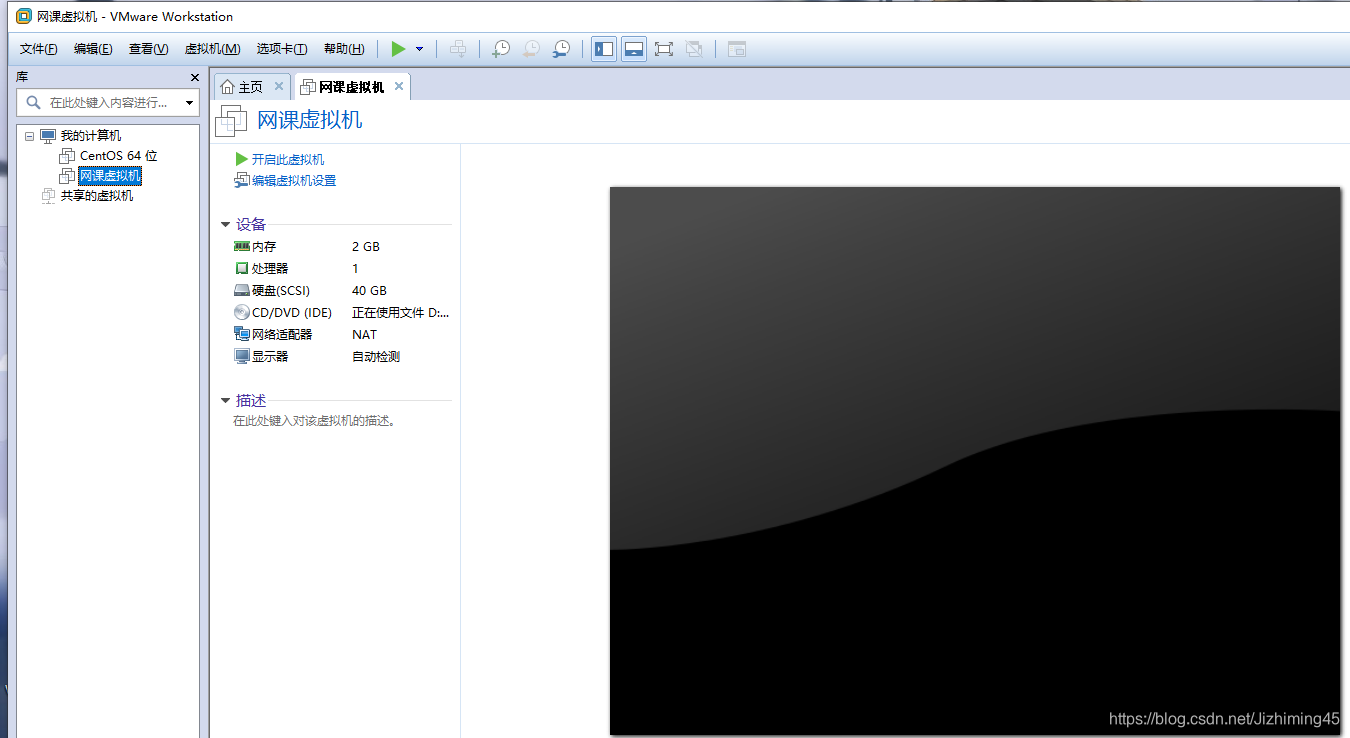Click the CentOS 64 位 VM icon
Screen dimensions: 1350x738
[67, 156]
